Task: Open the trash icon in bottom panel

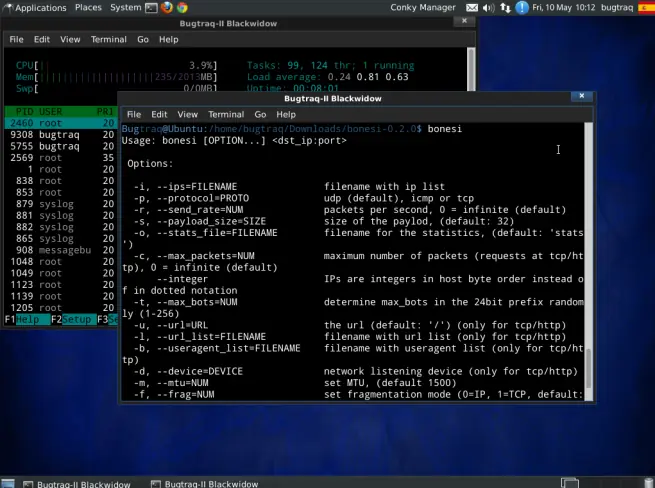Action: click(648, 483)
